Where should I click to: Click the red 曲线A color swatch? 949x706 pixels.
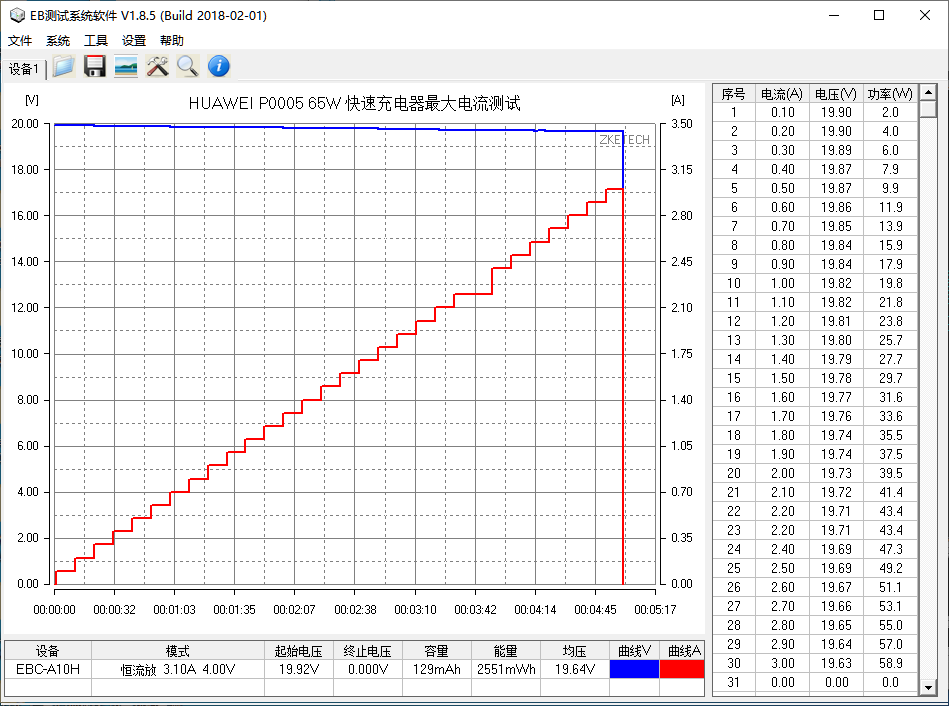coord(684,669)
